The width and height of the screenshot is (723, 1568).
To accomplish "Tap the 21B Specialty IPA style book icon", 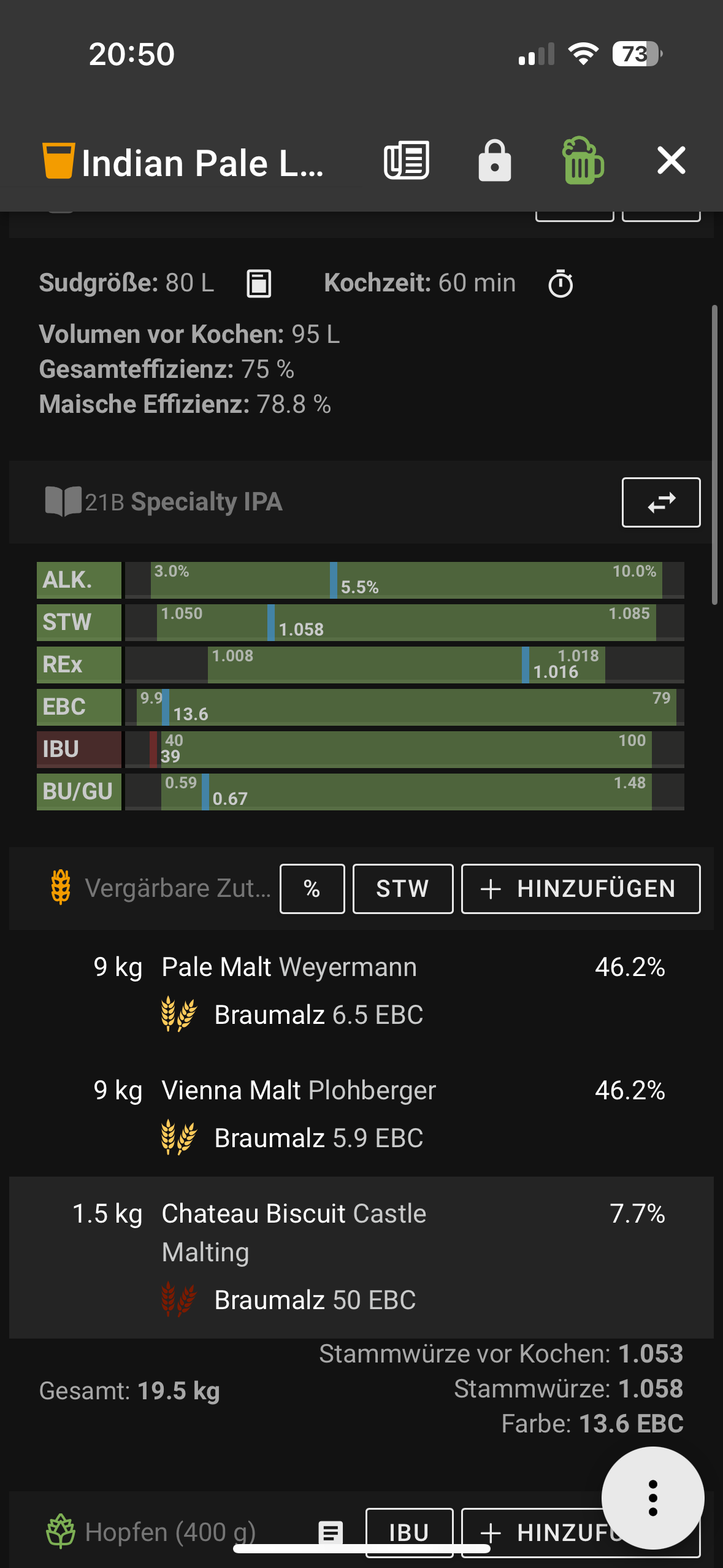I will click(63, 502).
